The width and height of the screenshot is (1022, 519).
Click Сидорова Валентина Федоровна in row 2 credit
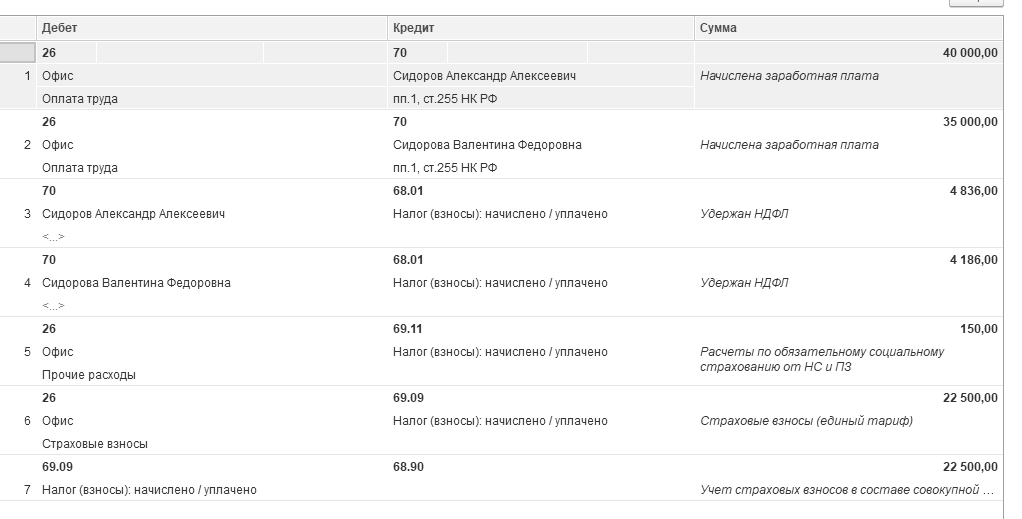tap(487, 145)
